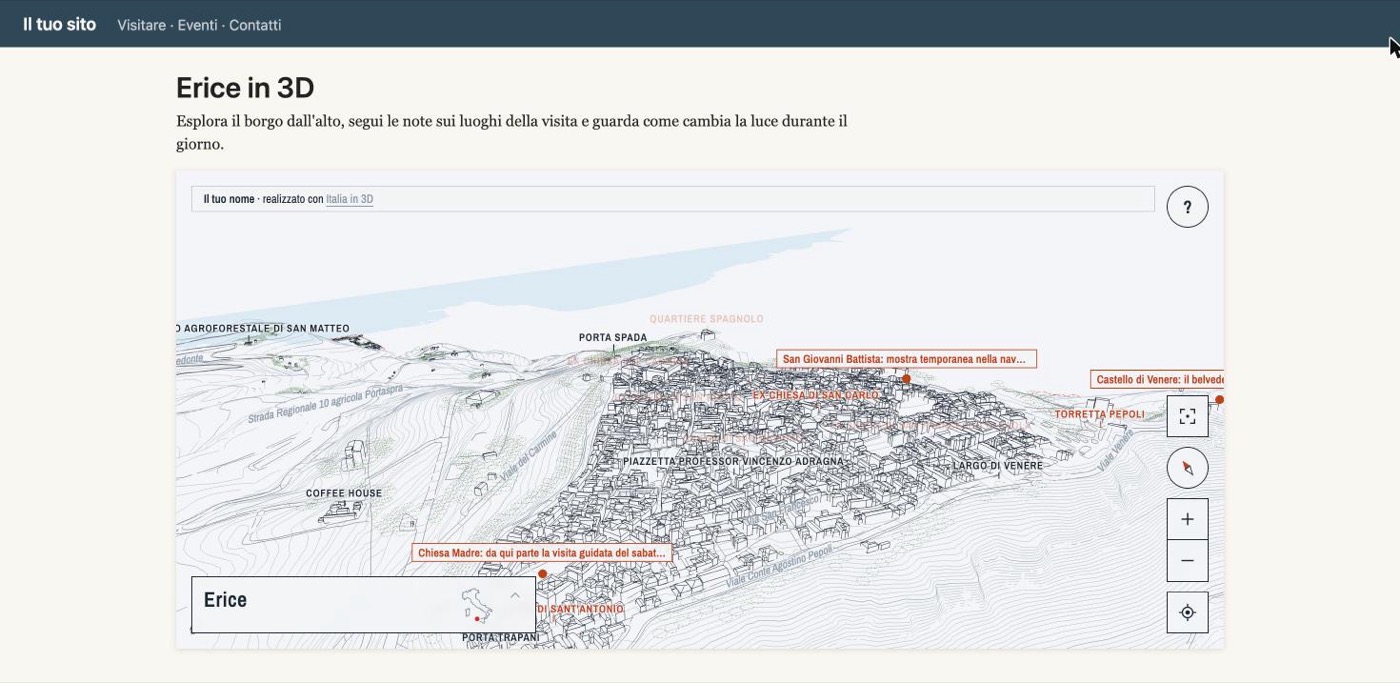This screenshot has width=1400, height=683.
Task: Zoom in on the map
Action: click(1187, 519)
